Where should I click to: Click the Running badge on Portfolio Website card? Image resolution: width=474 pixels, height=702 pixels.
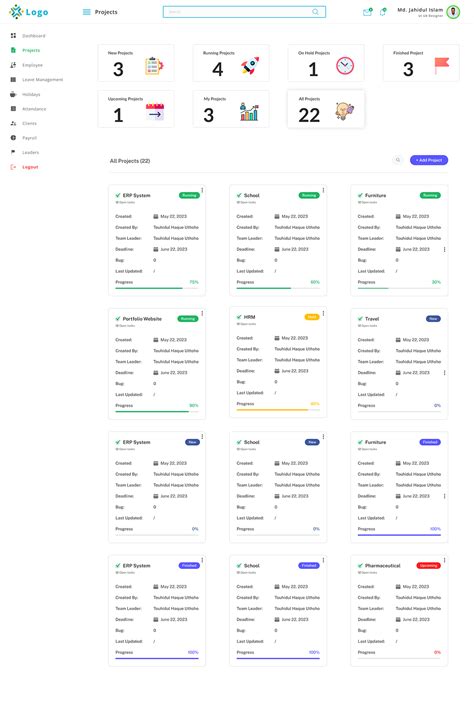click(188, 319)
